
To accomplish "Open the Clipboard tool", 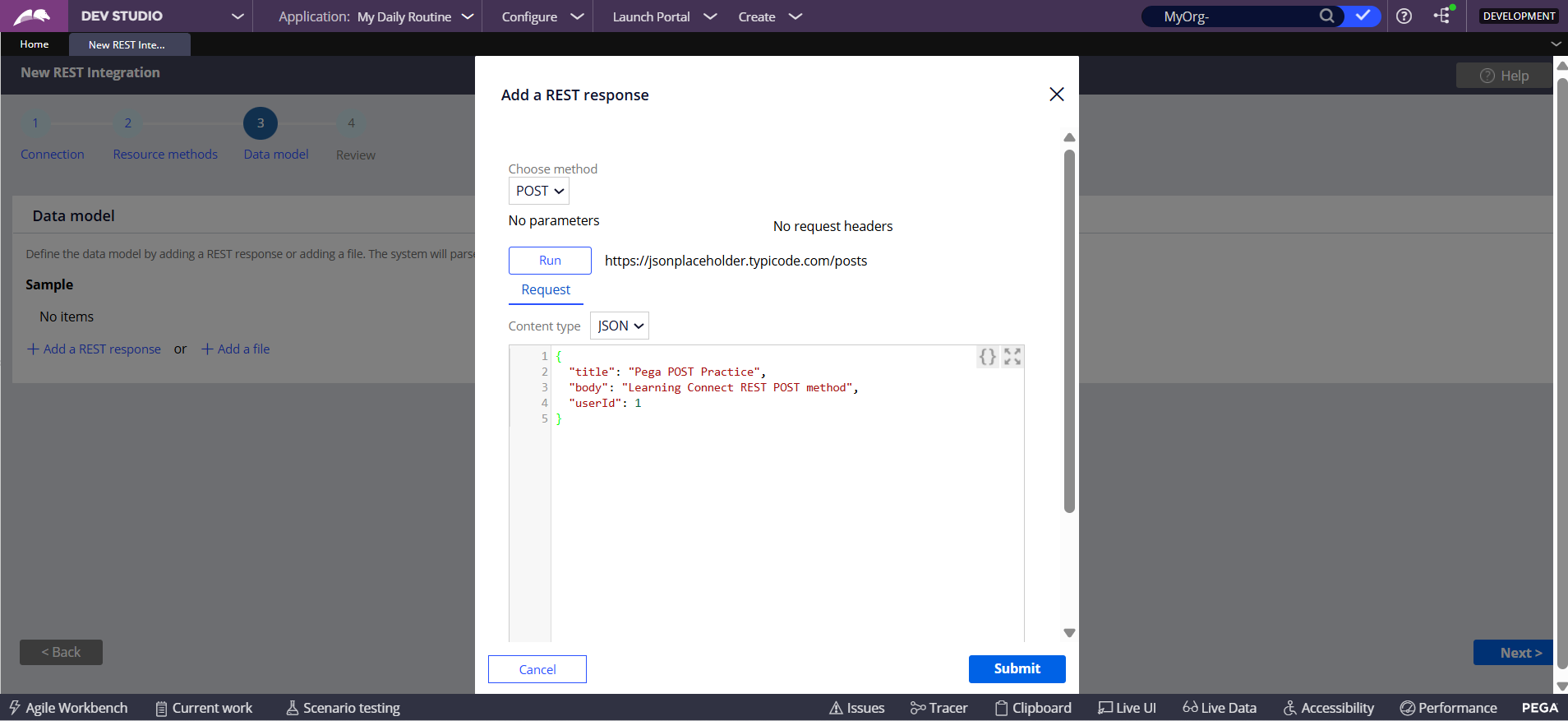I will 1033,708.
